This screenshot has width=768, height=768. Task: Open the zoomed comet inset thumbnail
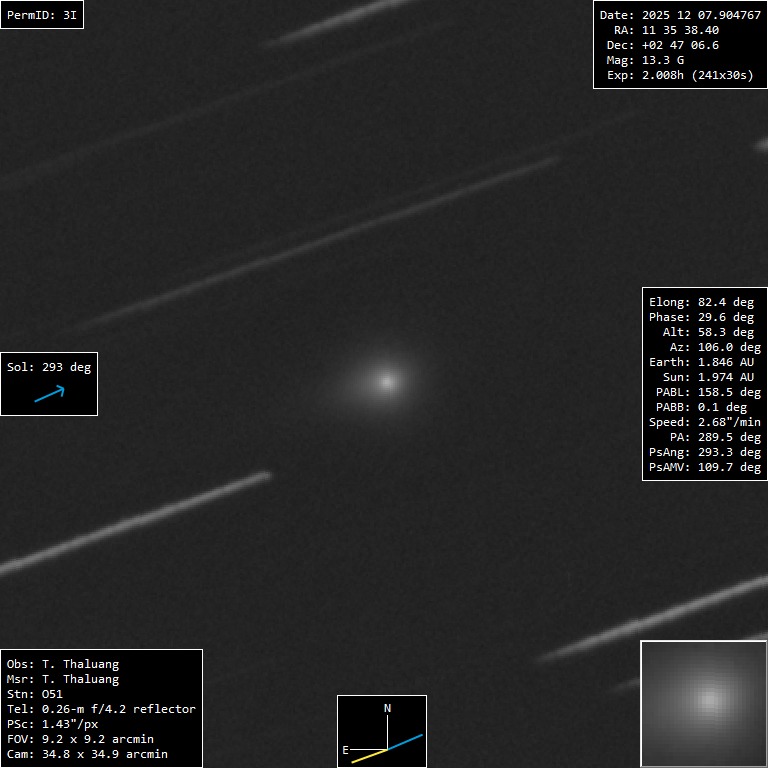click(703, 703)
